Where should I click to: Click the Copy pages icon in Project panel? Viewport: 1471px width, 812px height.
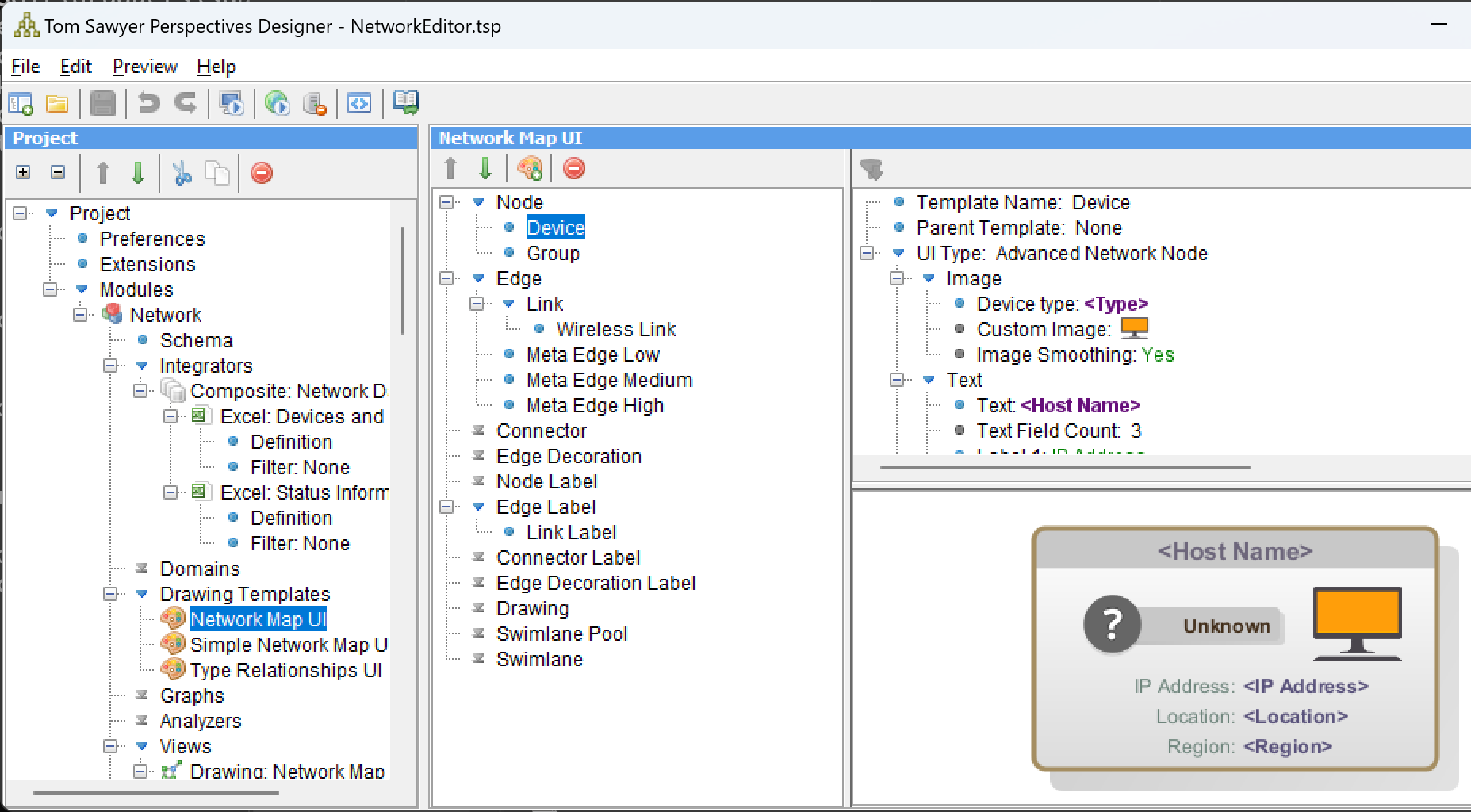tap(217, 173)
